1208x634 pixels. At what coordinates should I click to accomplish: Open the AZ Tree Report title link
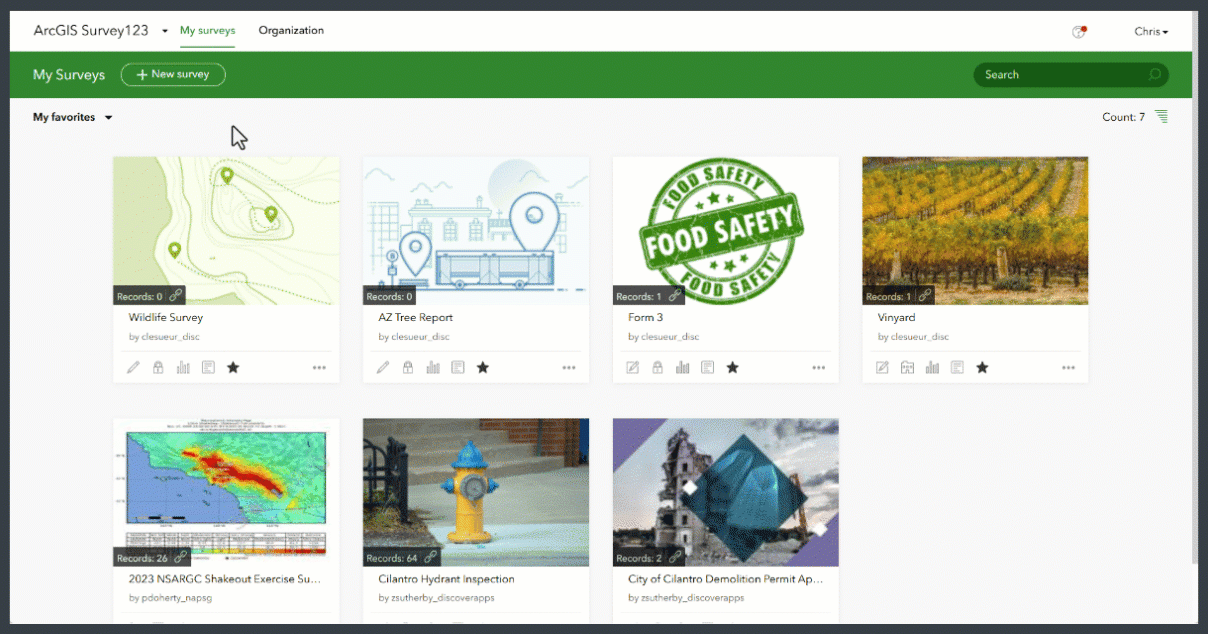(x=416, y=318)
